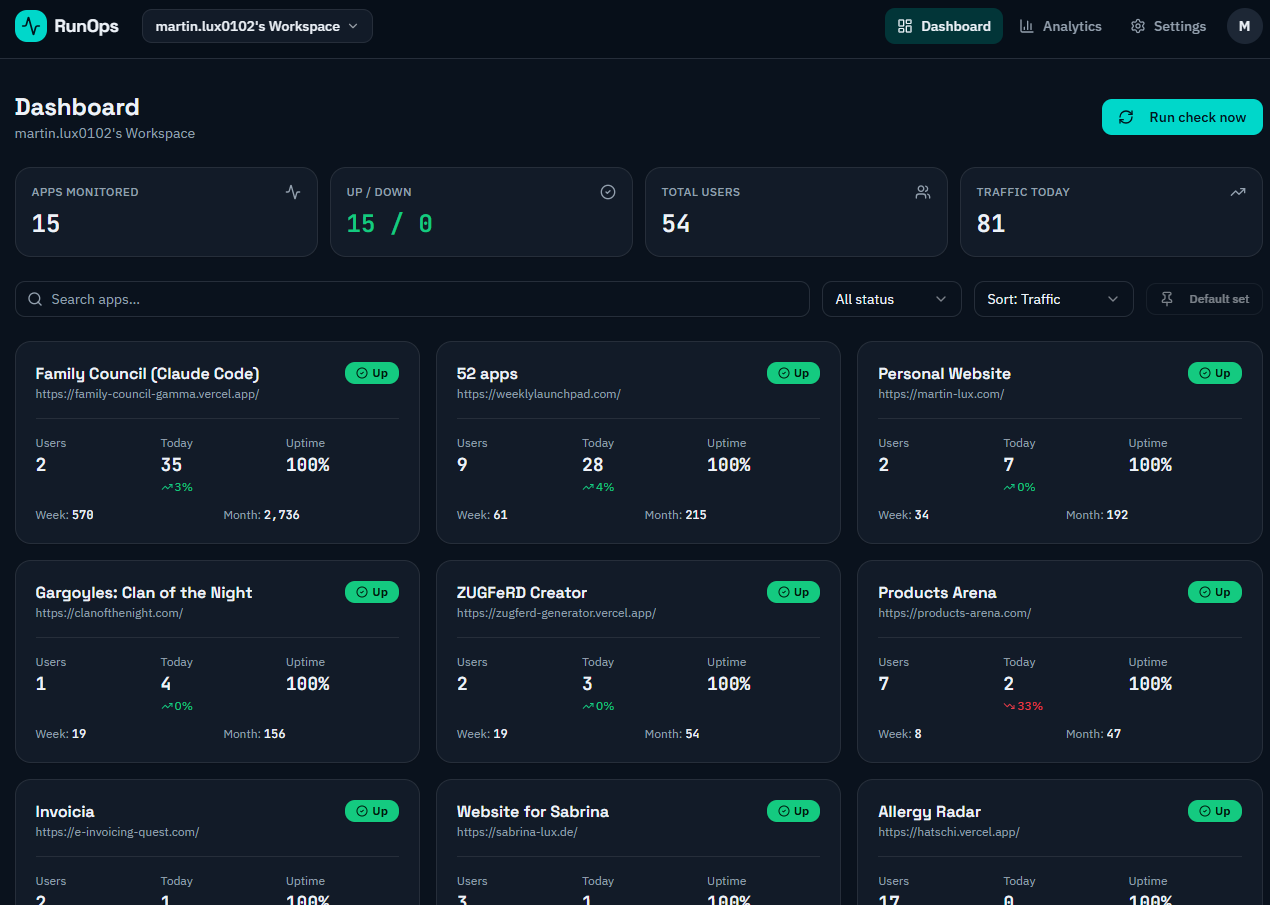The width and height of the screenshot is (1270, 905).
Task: Click the Up status badge on Personal Website
Action: (1215, 373)
